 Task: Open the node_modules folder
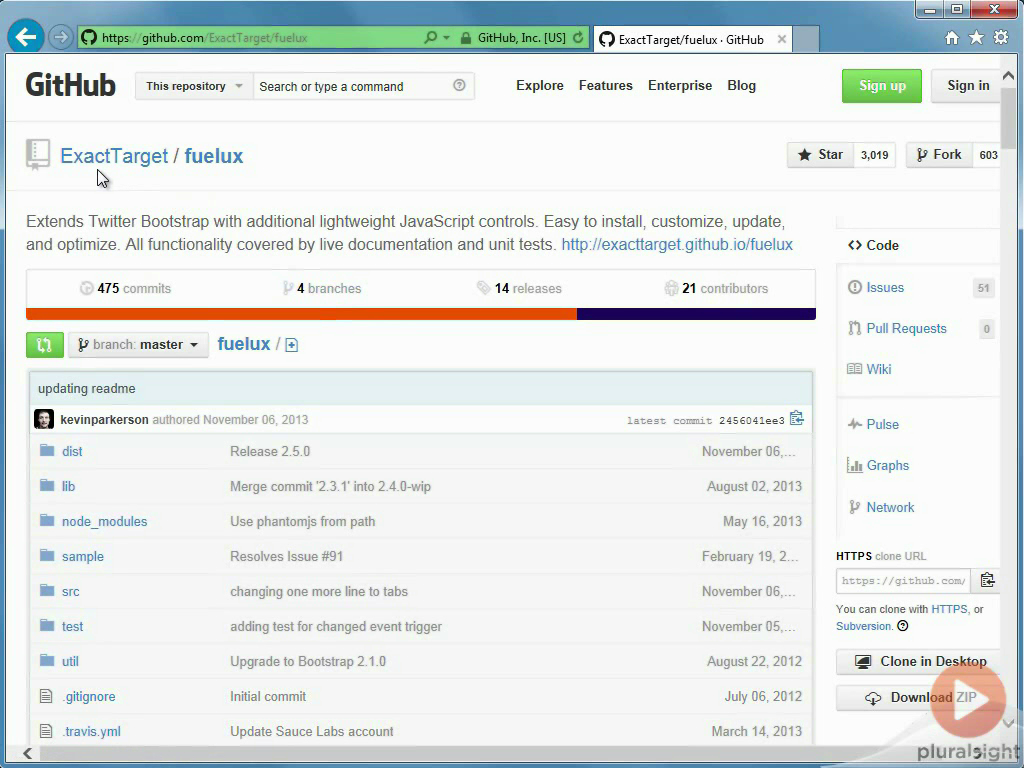[104, 522]
